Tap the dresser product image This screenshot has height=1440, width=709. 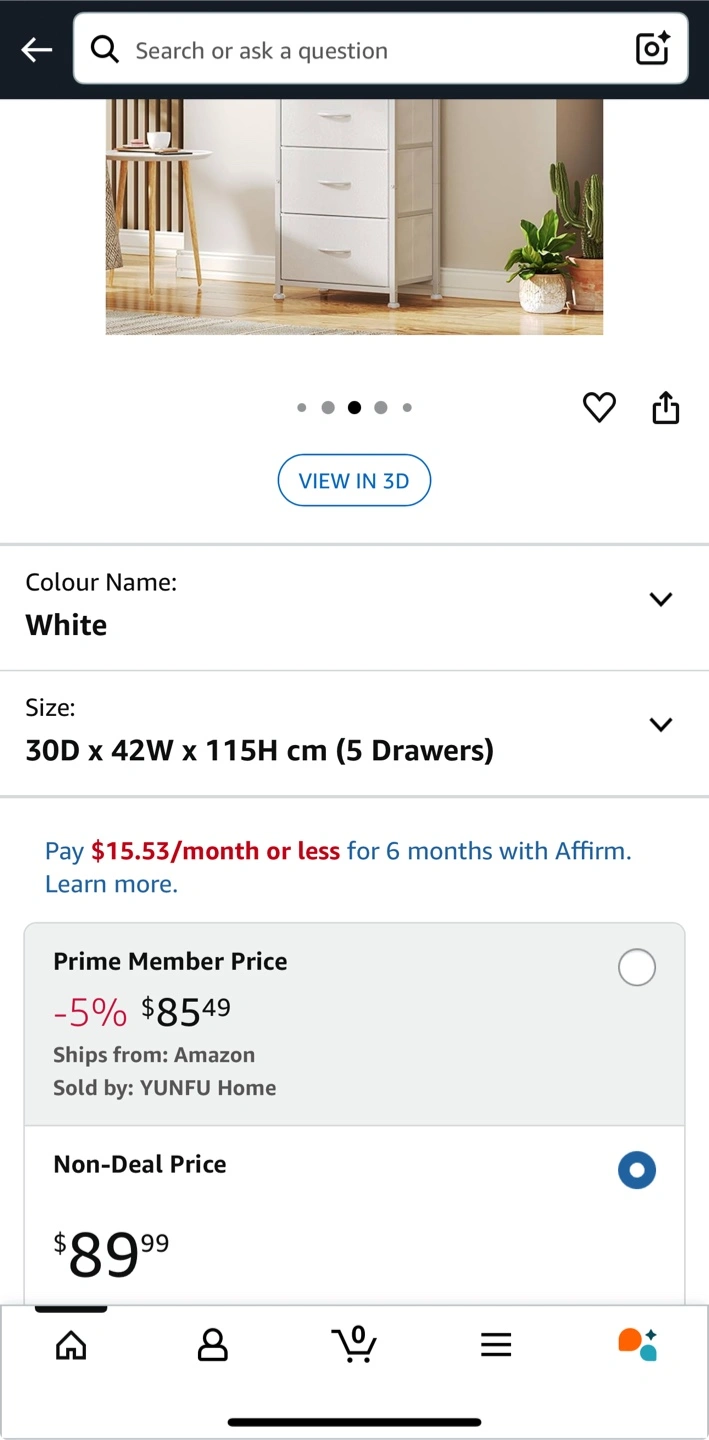tap(354, 217)
